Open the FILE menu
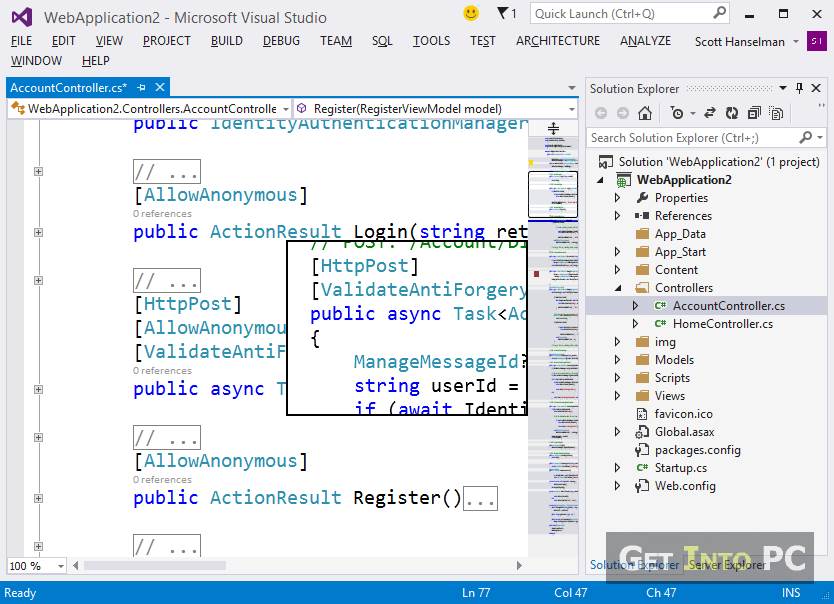This screenshot has height=604, width=834. (x=21, y=41)
